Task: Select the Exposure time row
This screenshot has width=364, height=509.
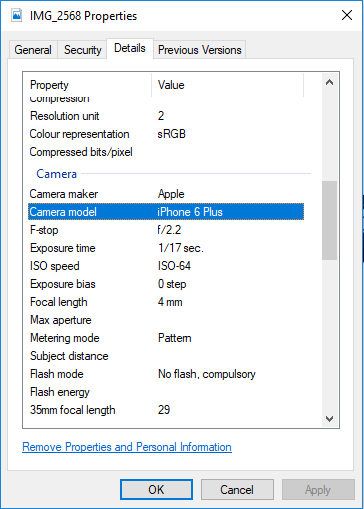Action: tap(166, 248)
